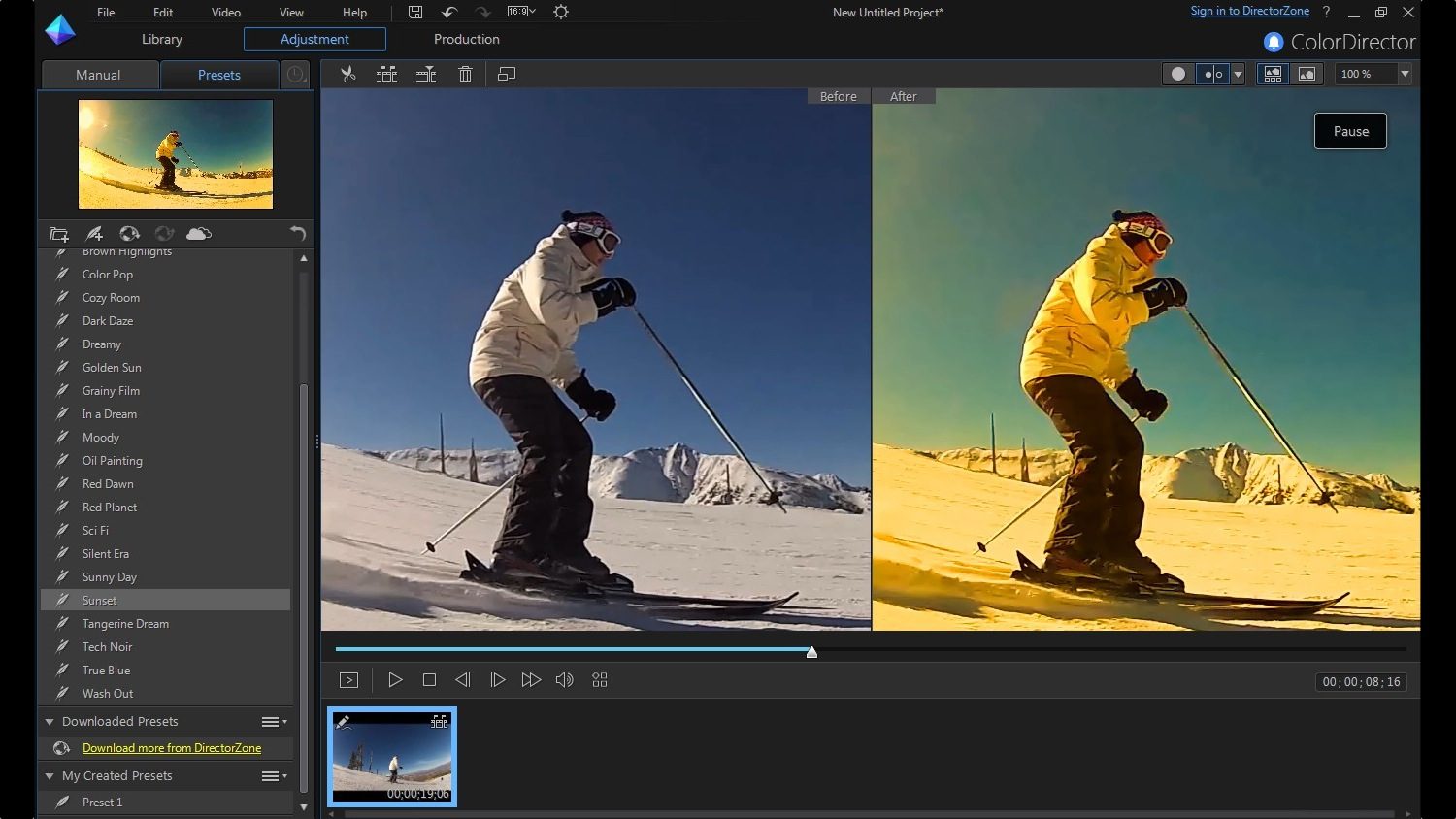Select the Presets tab

[219, 75]
